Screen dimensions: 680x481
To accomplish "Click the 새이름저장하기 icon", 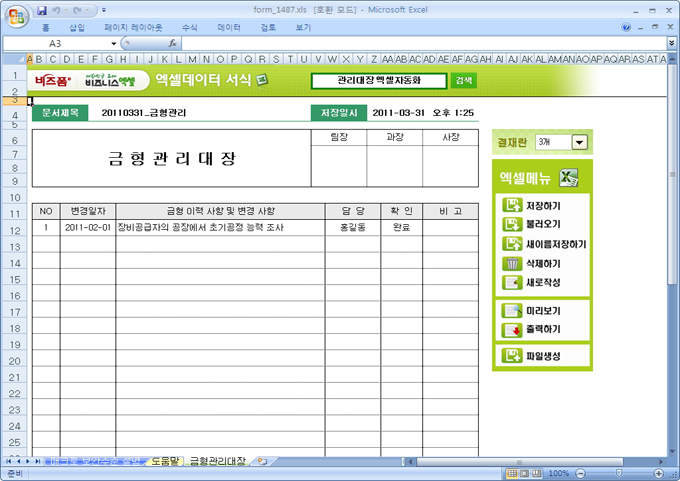I will pyautogui.click(x=512, y=244).
